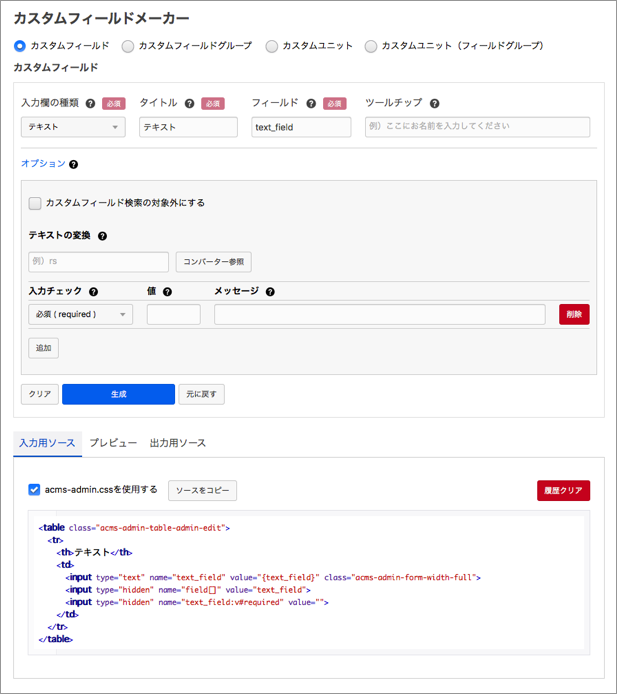The height and width of the screenshot is (694, 617).
Task: Enable カスタムフィールド検索の対象外にする checkbox
Action: 35,203
